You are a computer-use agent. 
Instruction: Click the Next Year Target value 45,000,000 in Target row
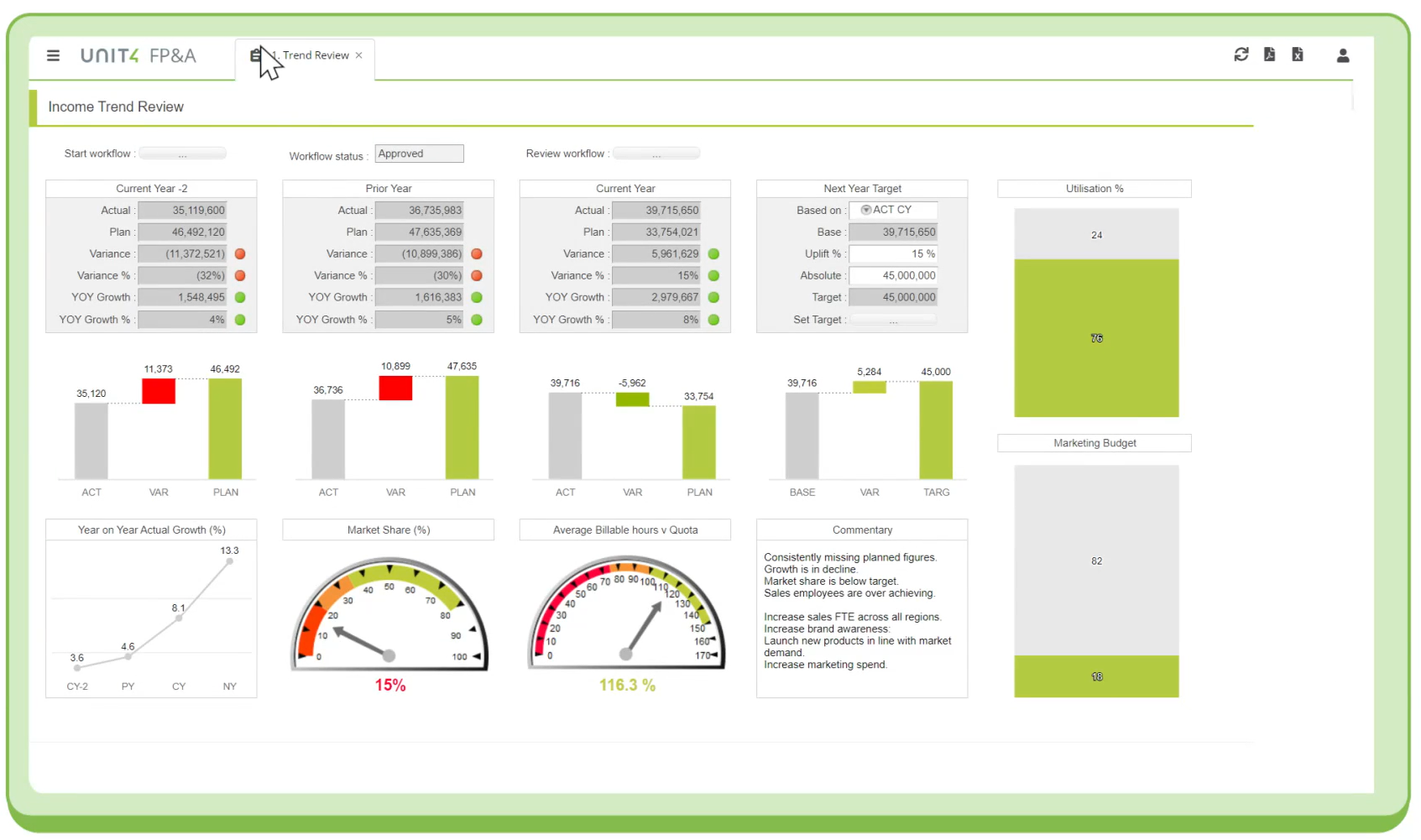[x=893, y=297]
